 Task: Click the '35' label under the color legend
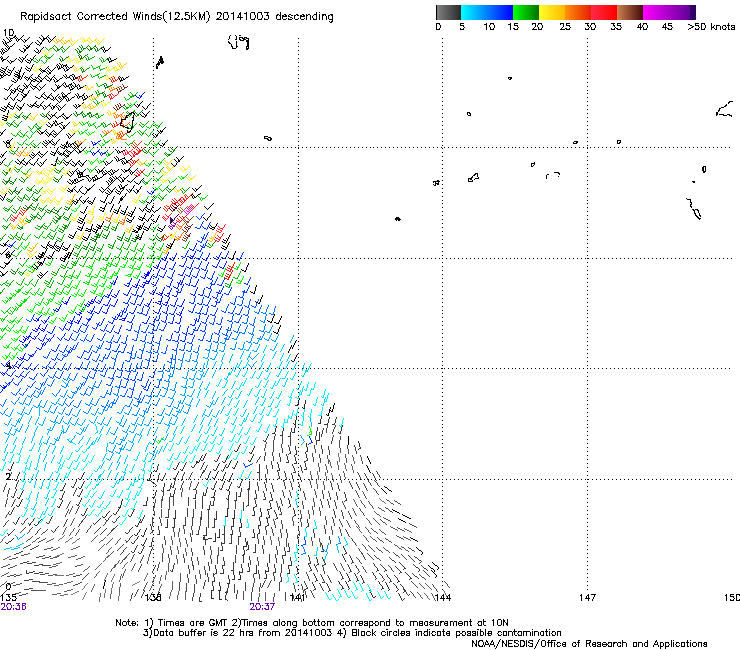pyautogui.click(x=616, y=27)
